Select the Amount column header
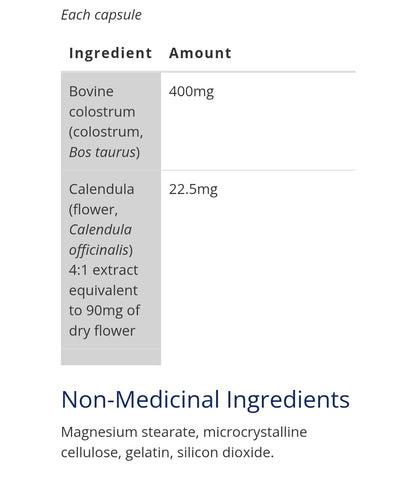Viewport: 416px width, 480px height. 200,53
